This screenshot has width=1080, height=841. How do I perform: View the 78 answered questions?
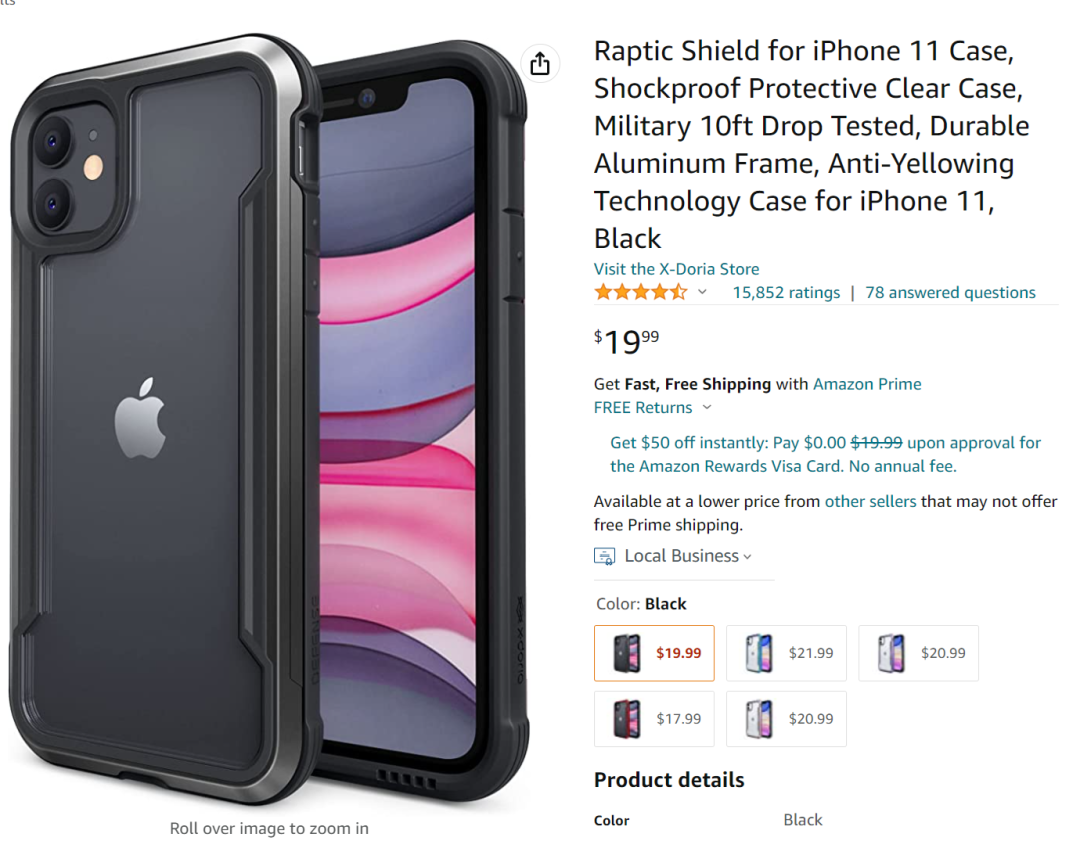pos(950,293)
